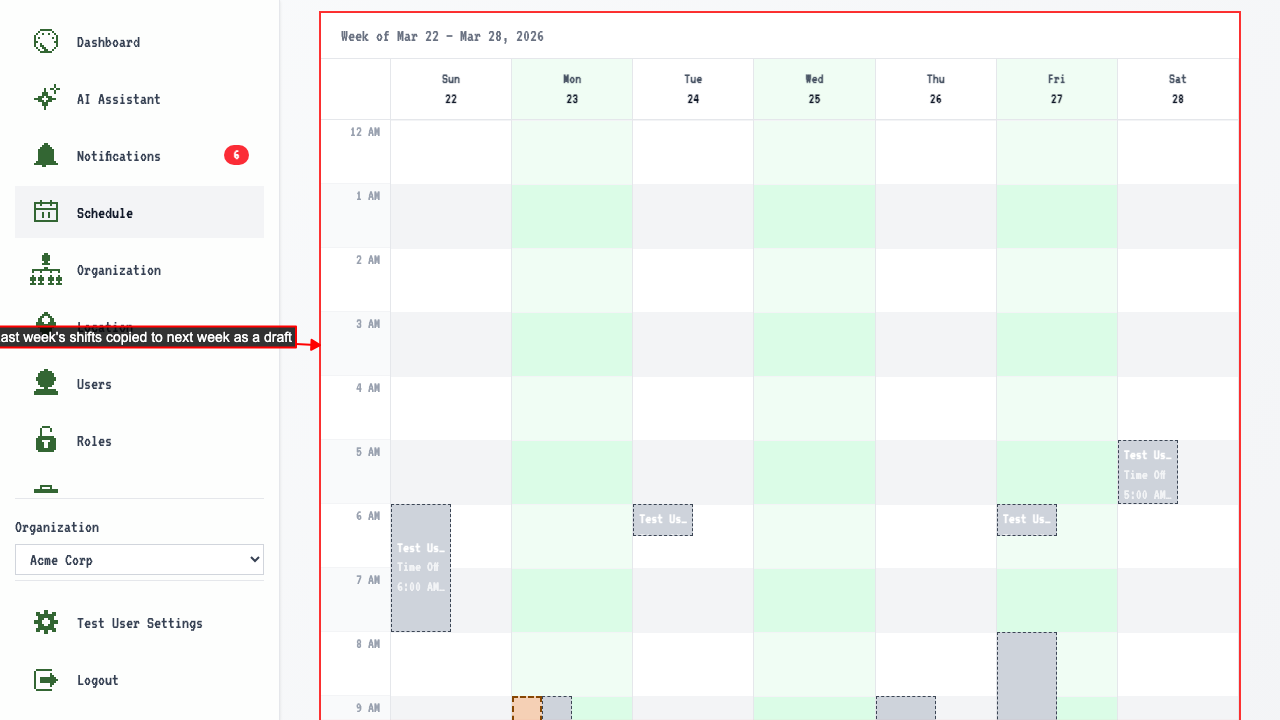The width and height of the screenshot is (1280, 720).
Task: Open the Dashboard page
Action: tap(139, 42)
